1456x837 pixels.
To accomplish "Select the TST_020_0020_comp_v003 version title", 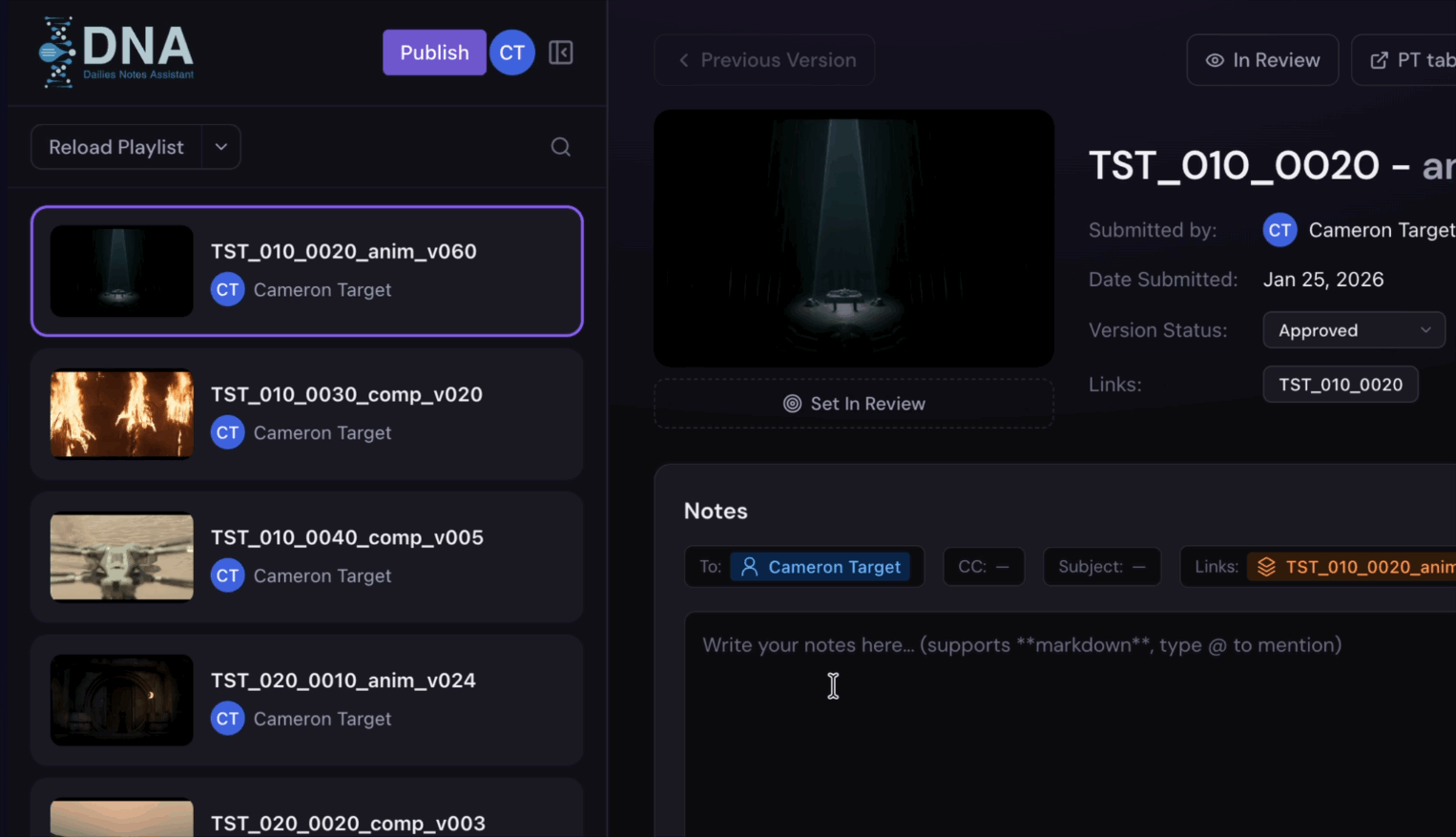I will [348, 823].
